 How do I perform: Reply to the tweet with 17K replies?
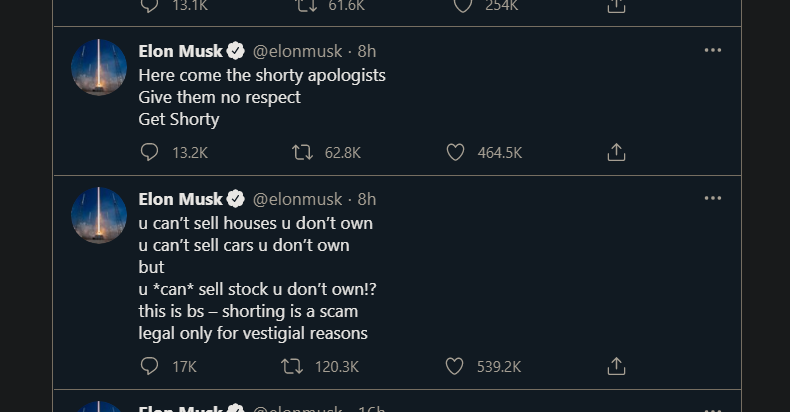150,366
